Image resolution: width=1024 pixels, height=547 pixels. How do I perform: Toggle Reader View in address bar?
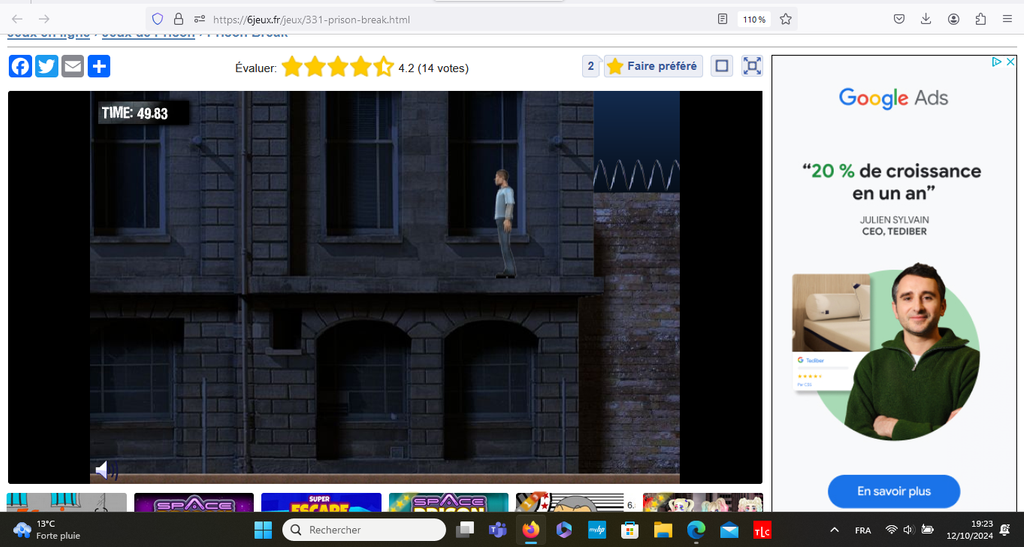(723, 19)
